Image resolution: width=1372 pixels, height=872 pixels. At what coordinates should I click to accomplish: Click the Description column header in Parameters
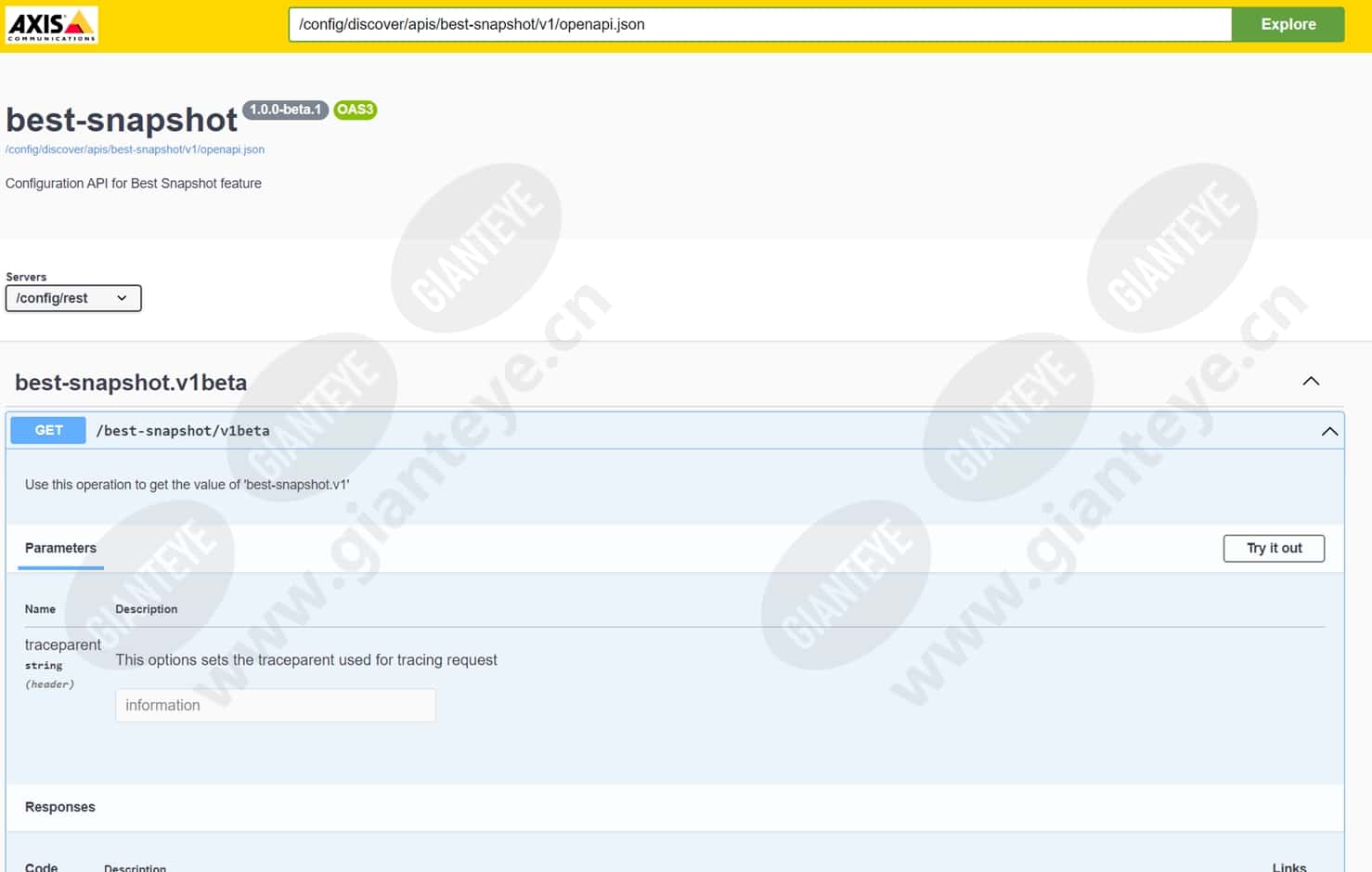click(x=147, y=609)
